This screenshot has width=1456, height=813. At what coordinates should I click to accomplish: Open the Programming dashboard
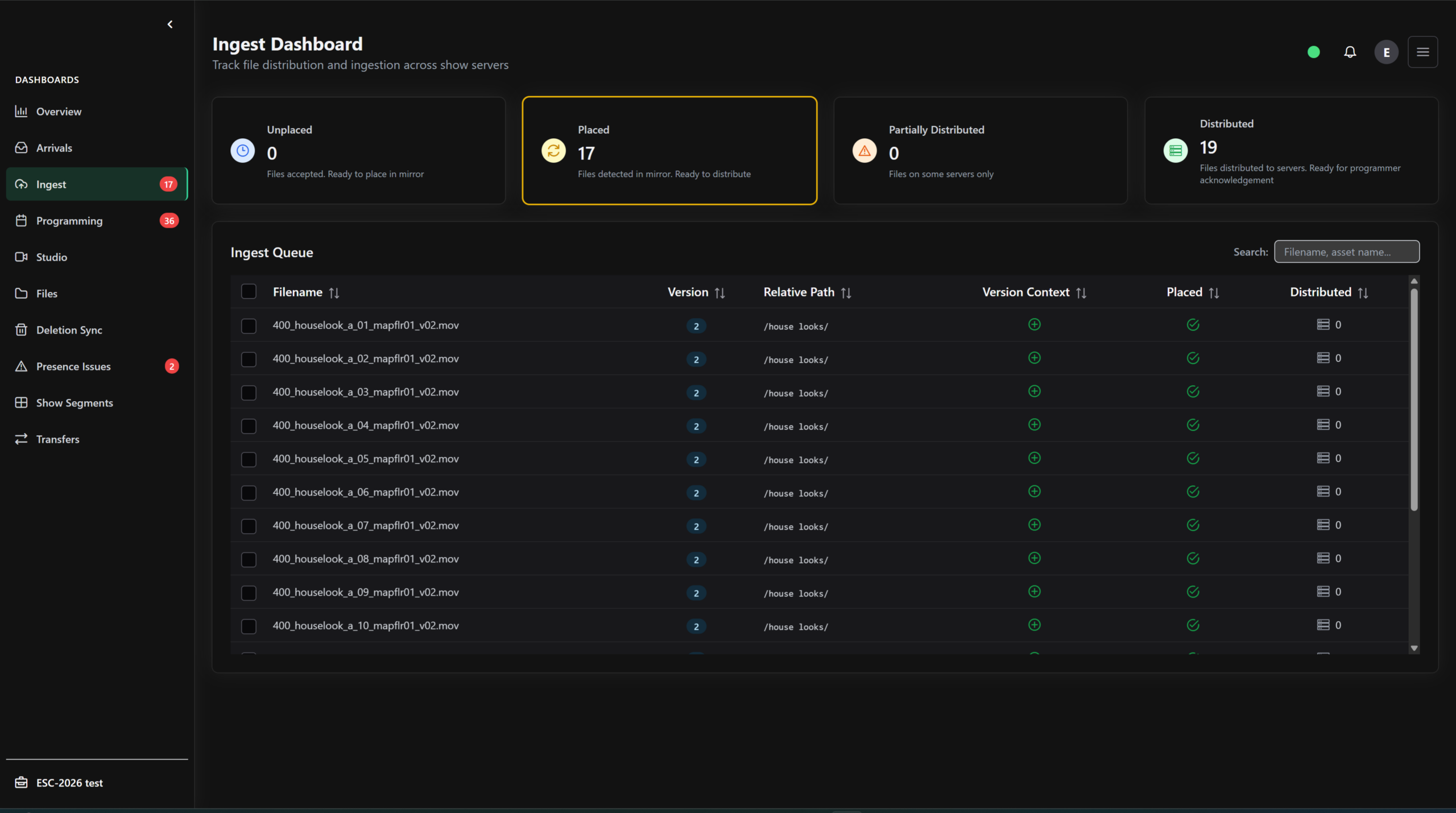[97, 221]
